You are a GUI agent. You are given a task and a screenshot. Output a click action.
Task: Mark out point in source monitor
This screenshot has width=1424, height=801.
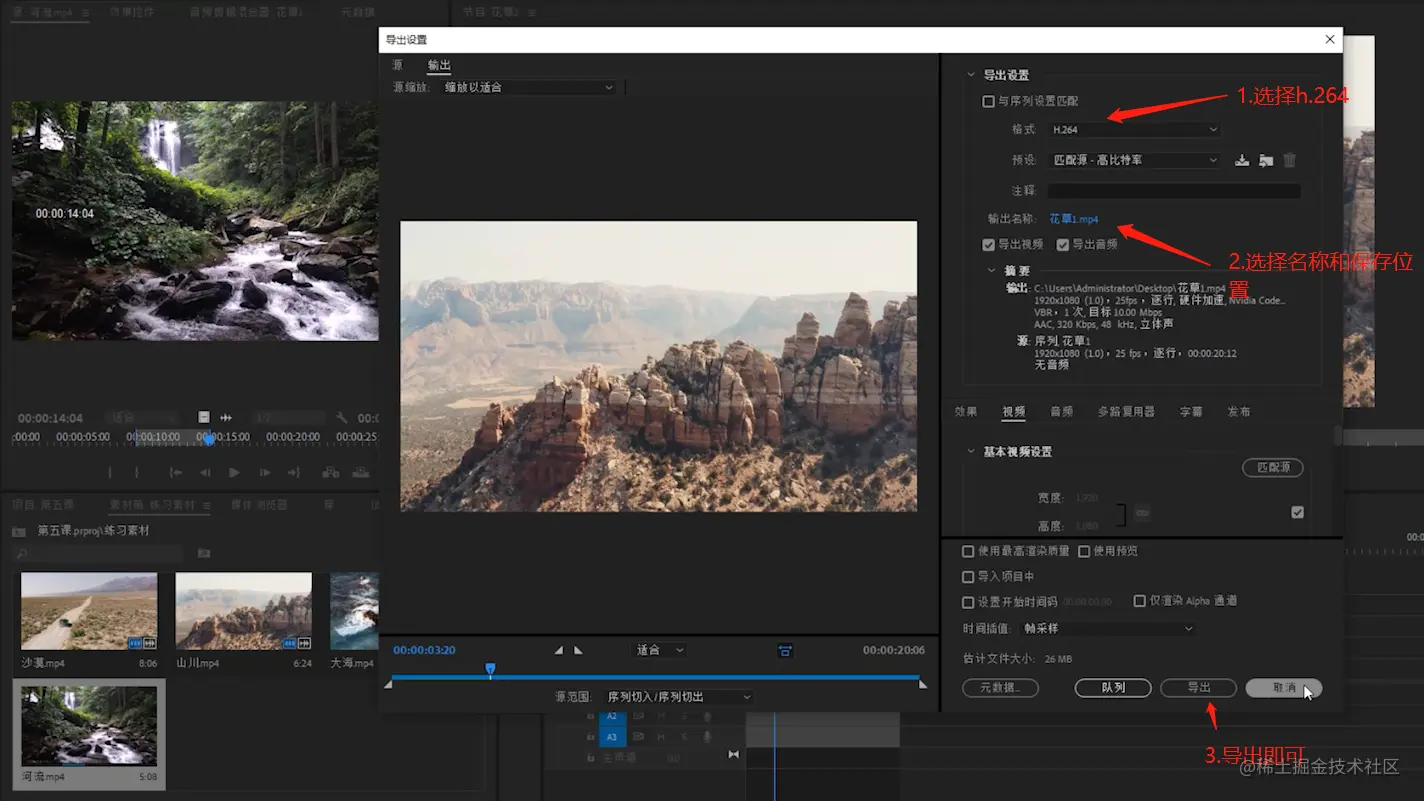[137, 472]
